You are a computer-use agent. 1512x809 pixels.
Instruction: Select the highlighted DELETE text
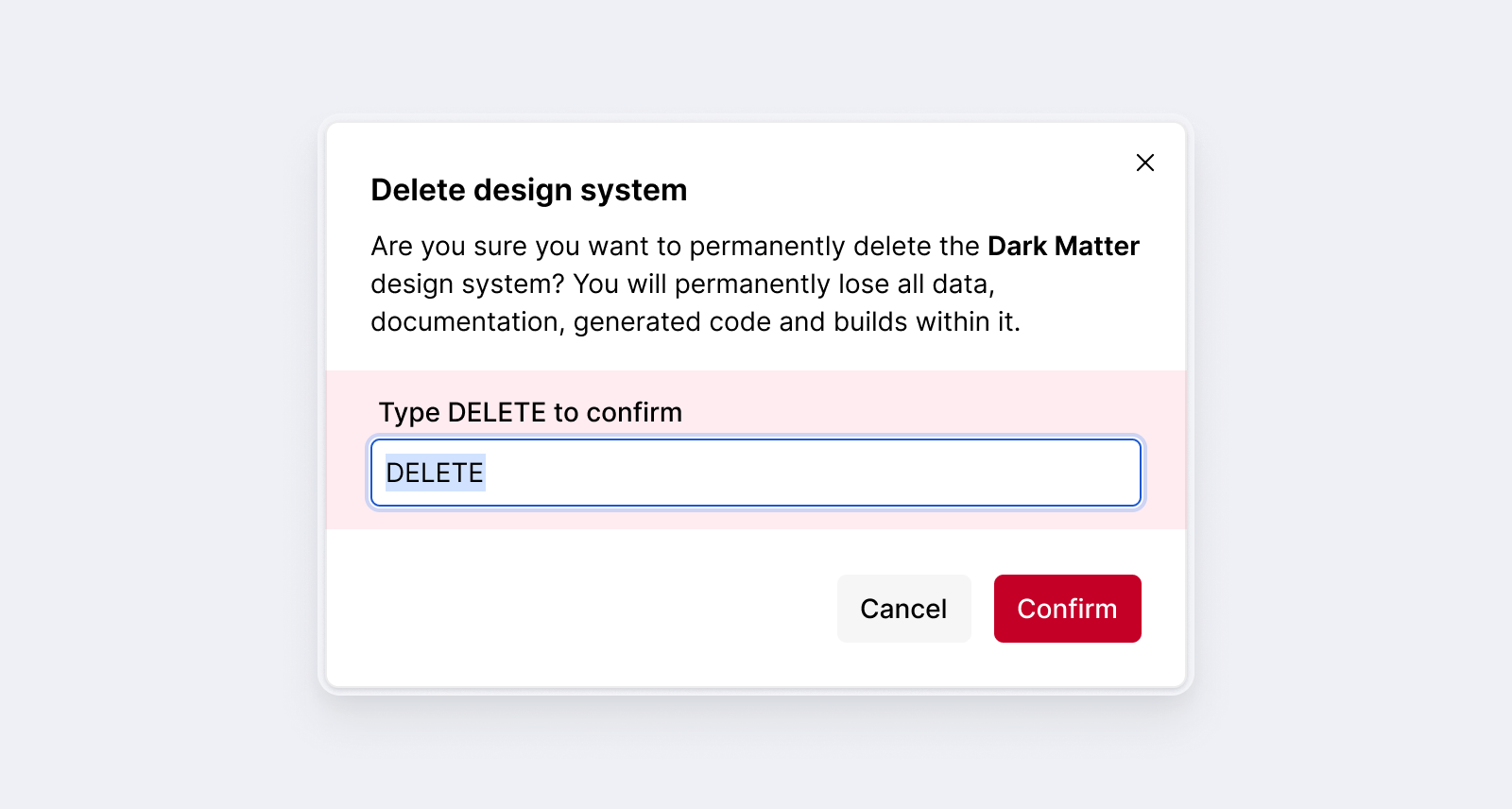[435, 473]
